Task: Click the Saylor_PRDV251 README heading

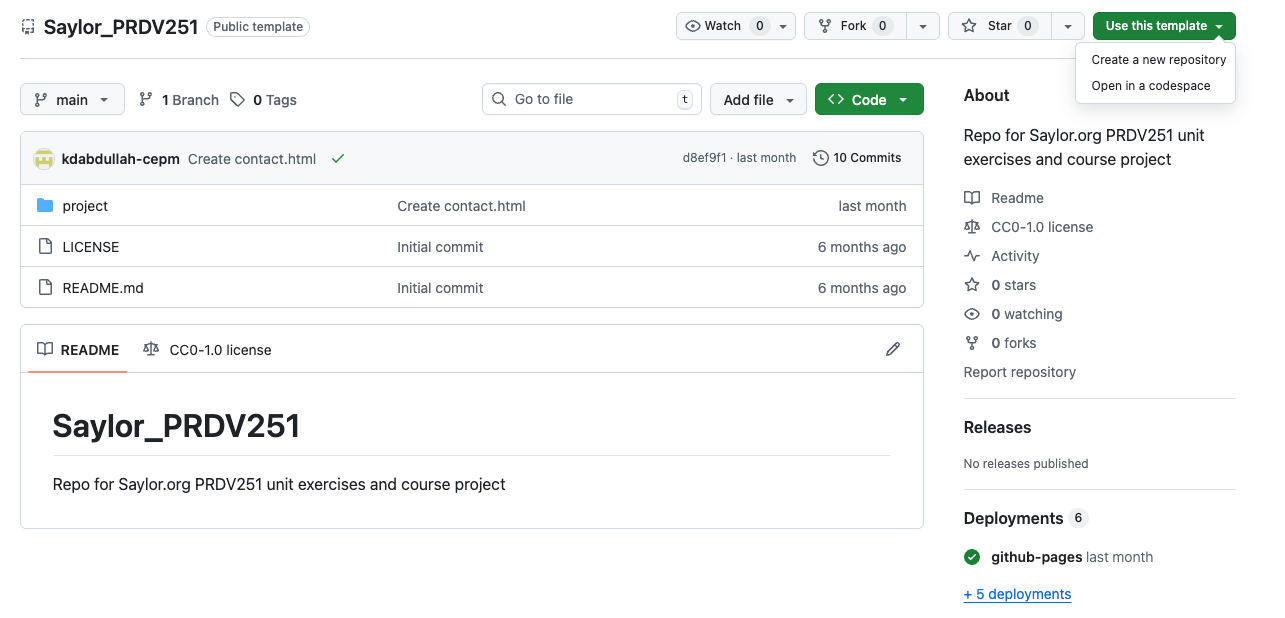Action: pos(176,426)
